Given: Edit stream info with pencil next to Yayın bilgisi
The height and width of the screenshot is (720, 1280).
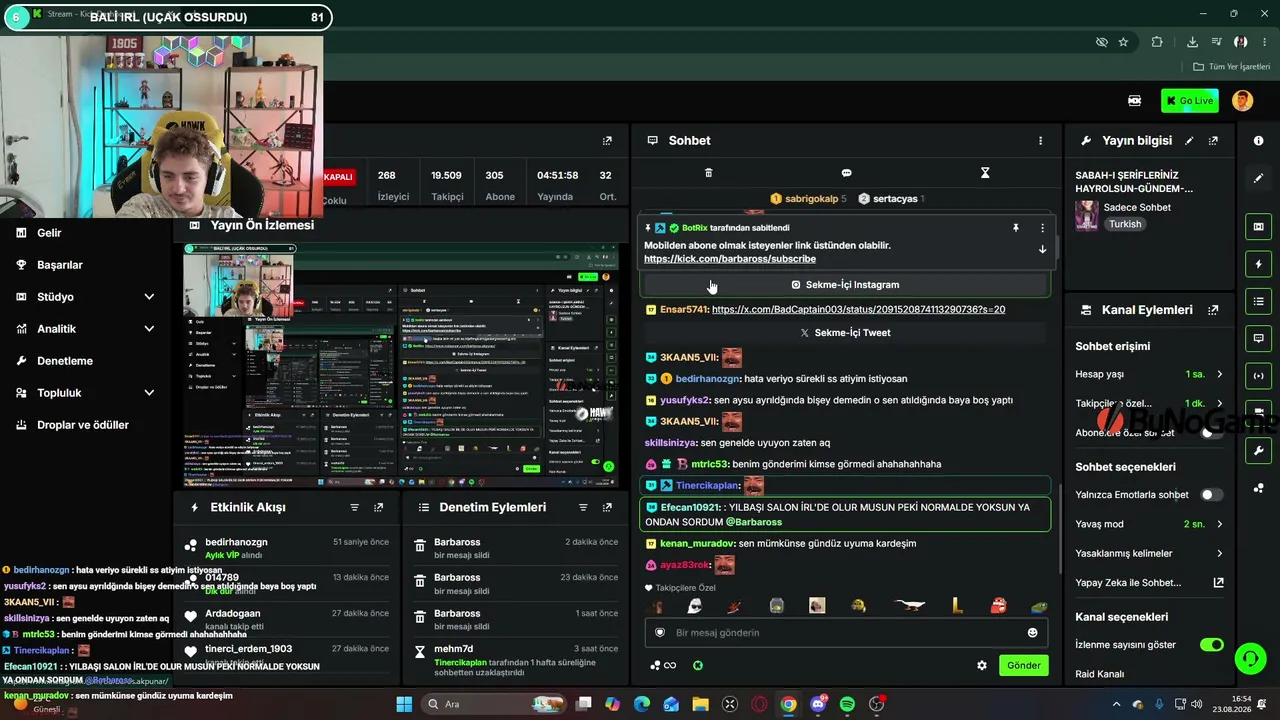Looking at the screenshot, I should (x=1189, y=141).
